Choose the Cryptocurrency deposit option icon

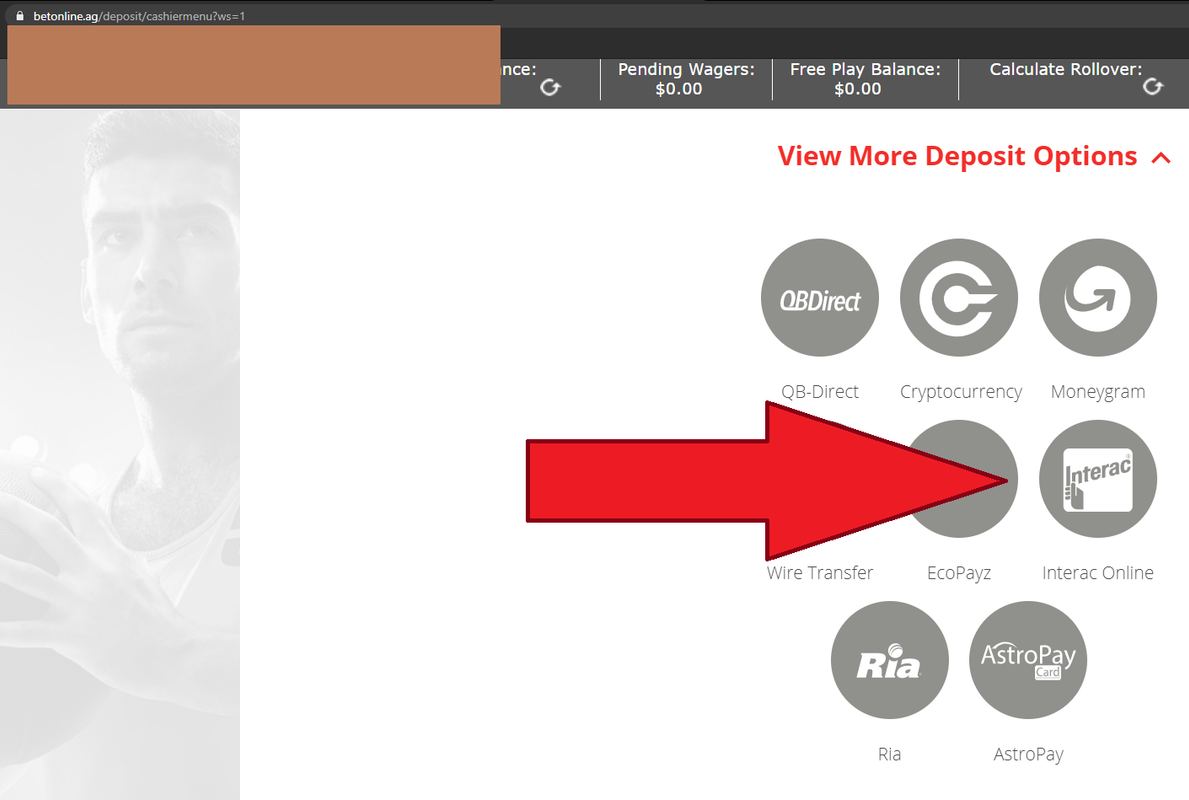coord(958,298)
